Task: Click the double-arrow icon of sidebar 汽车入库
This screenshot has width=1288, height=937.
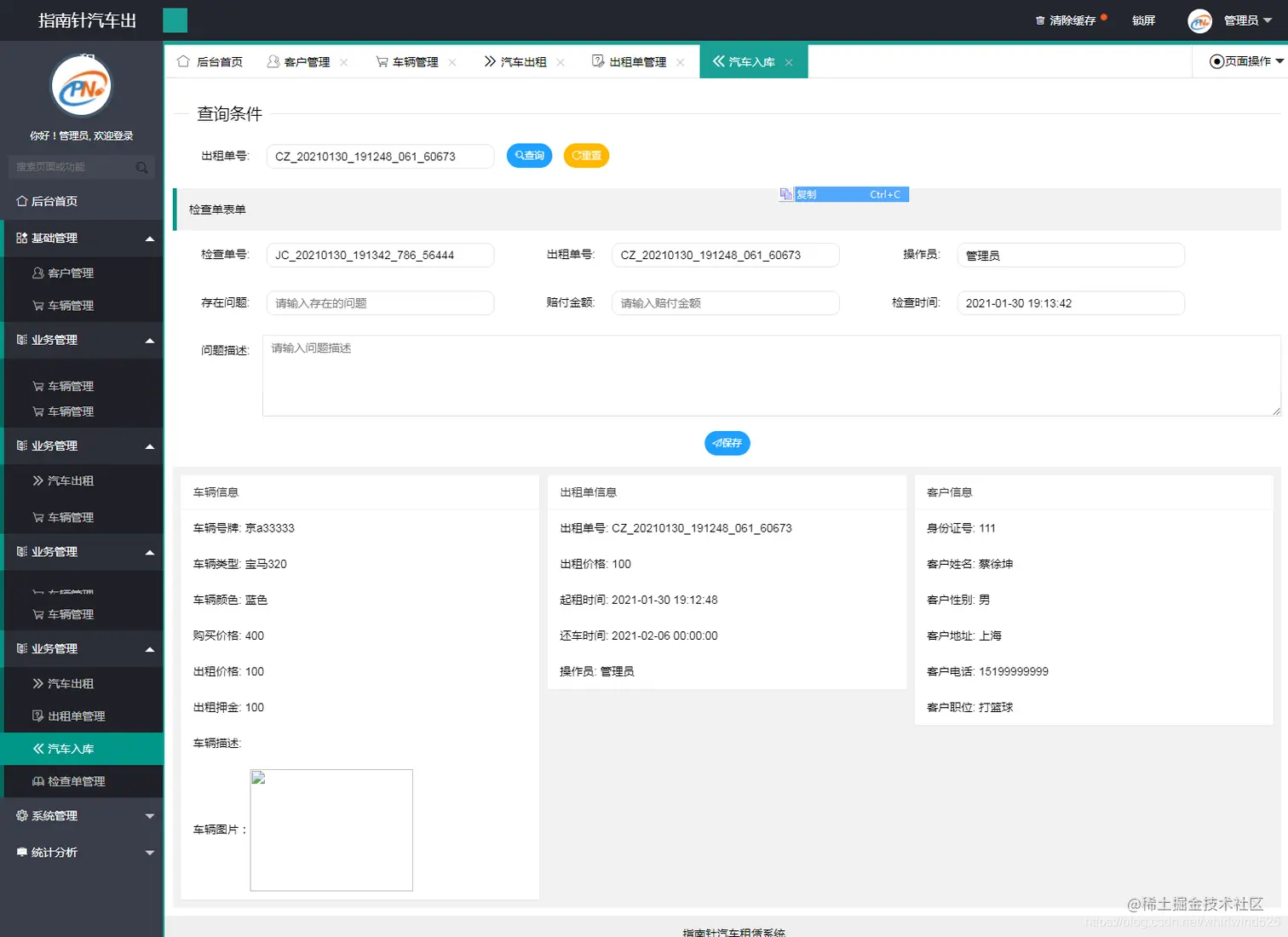Action: point(38,749)
